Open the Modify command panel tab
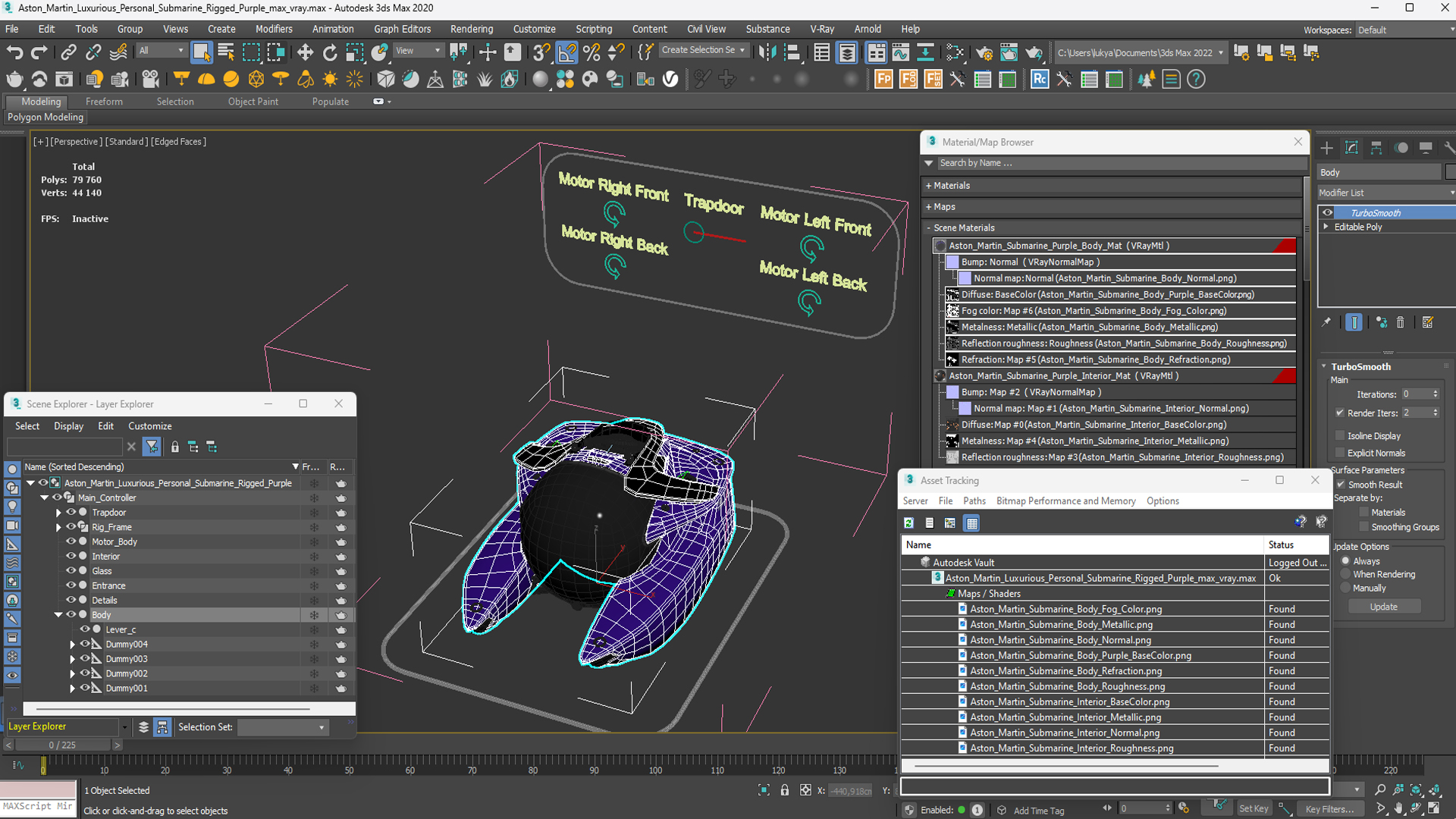Viewport: 1456px width, 819px height. click(x=1351, y=148)
